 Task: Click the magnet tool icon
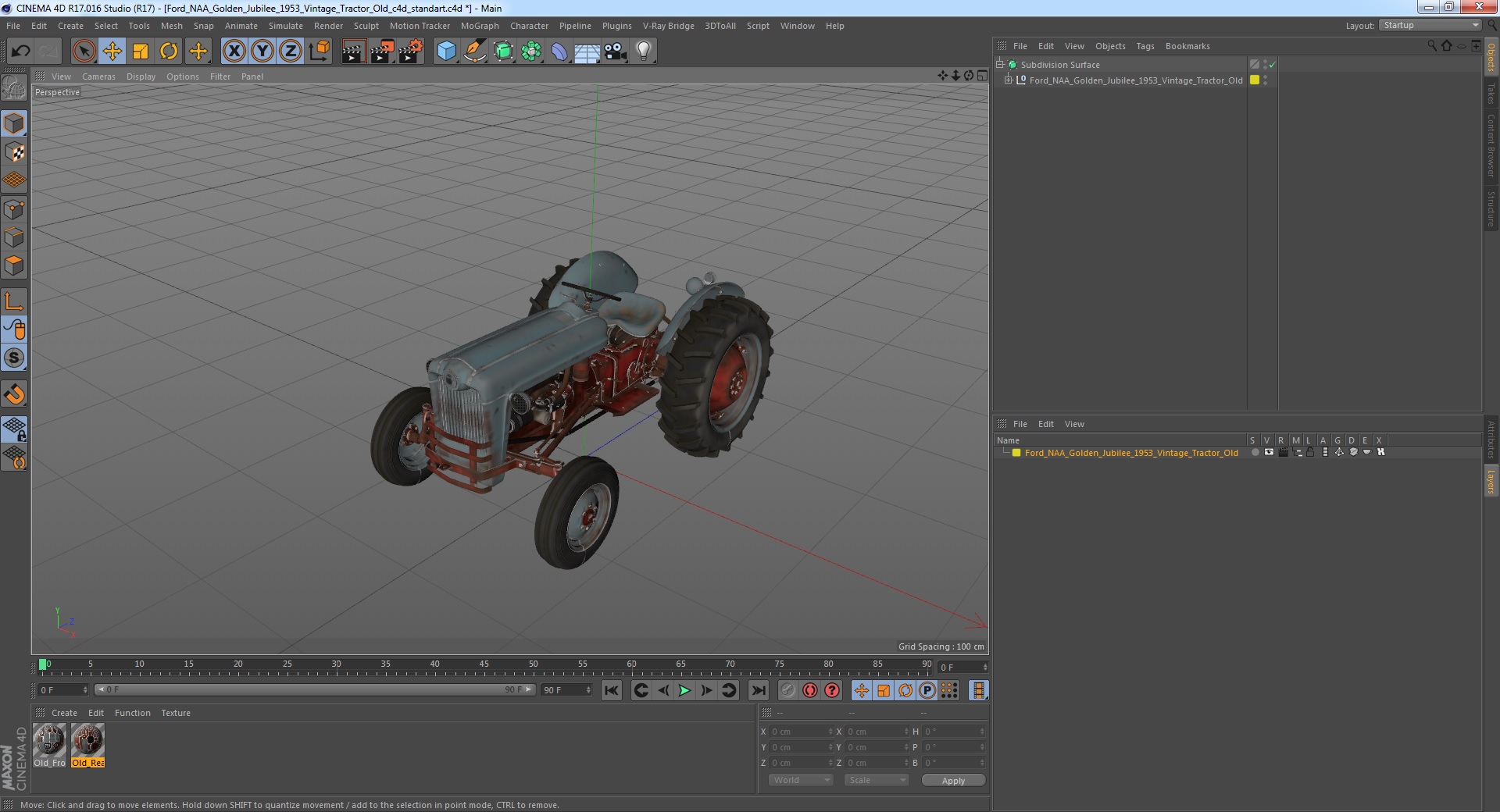point(14,394)
